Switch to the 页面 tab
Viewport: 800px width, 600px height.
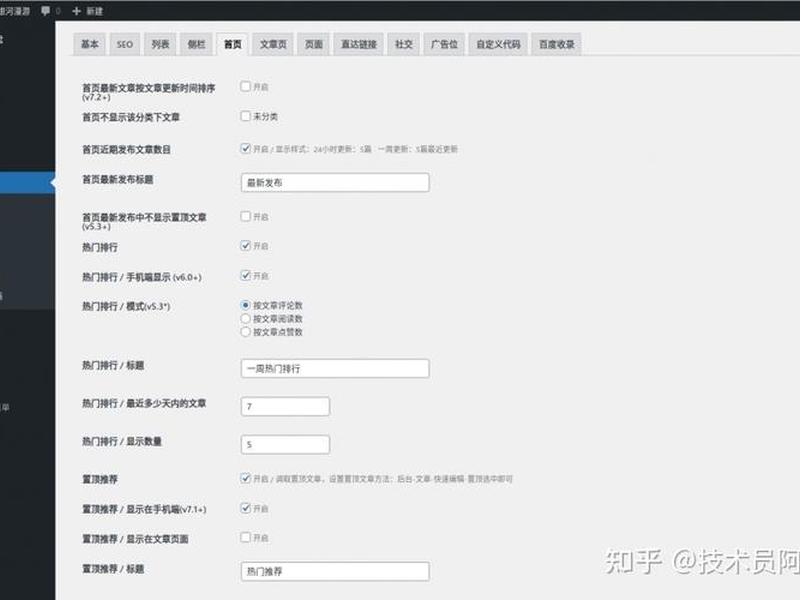pos(314,44)
